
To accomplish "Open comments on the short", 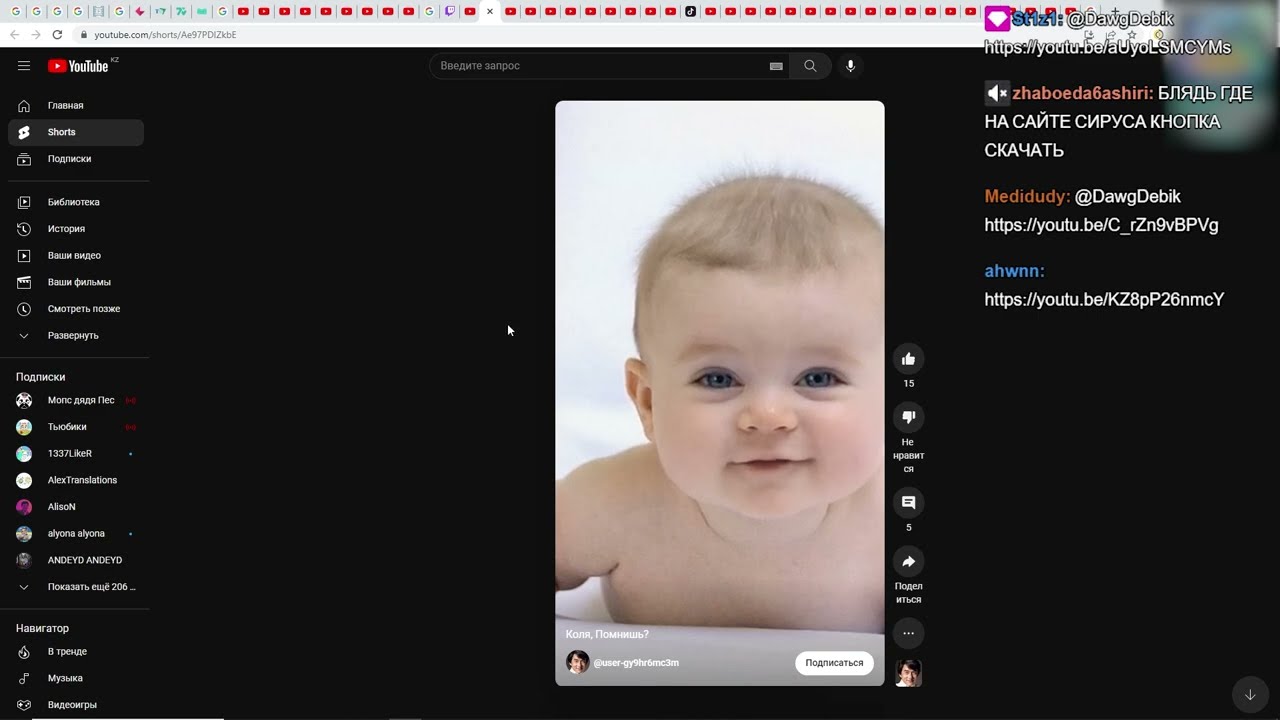I will coord(908,503).
